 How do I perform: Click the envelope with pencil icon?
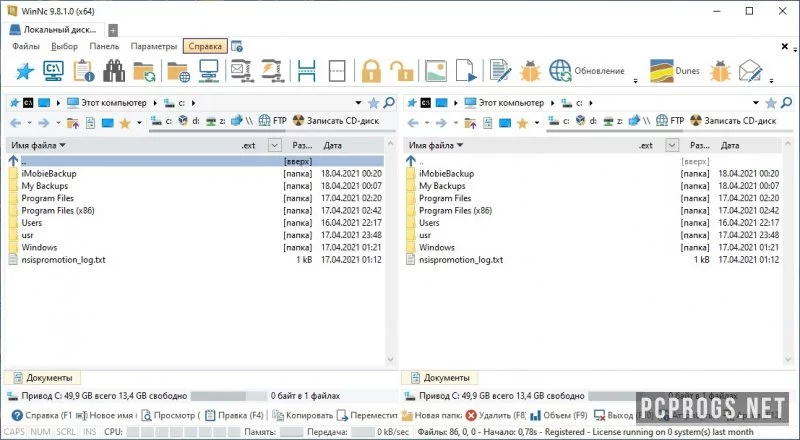750,71
